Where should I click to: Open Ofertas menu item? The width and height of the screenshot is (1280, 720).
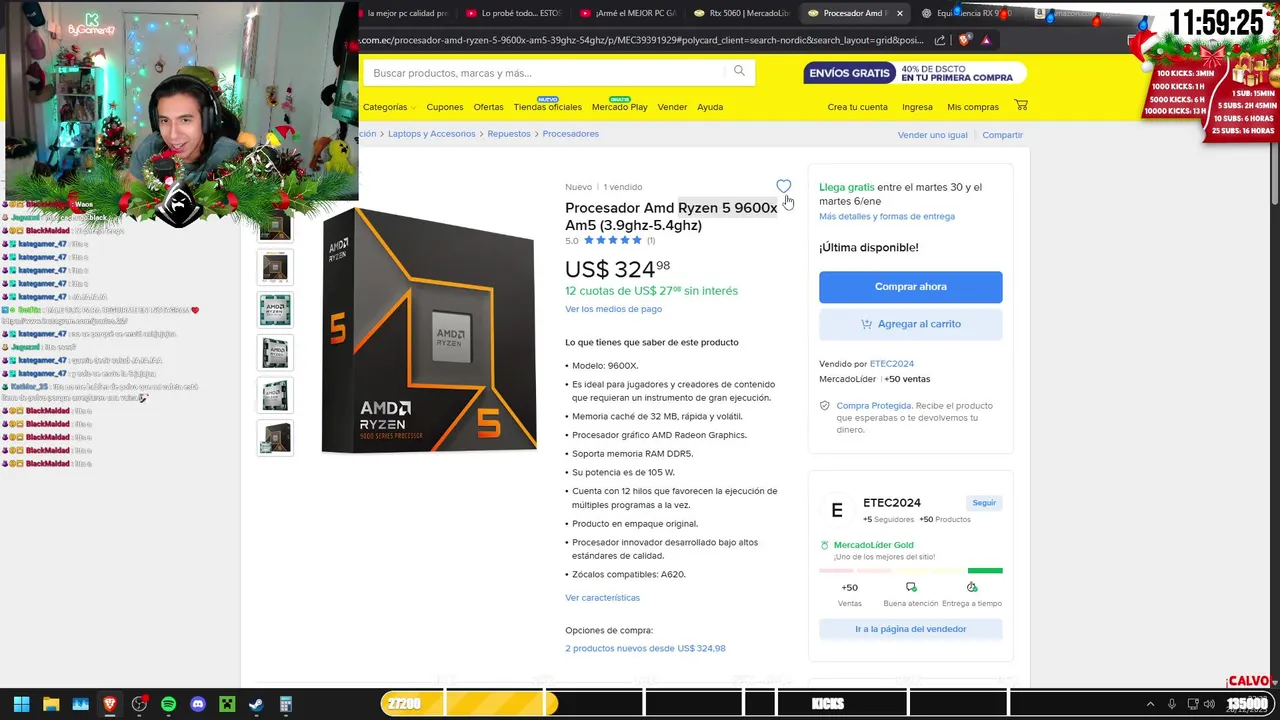488,107
